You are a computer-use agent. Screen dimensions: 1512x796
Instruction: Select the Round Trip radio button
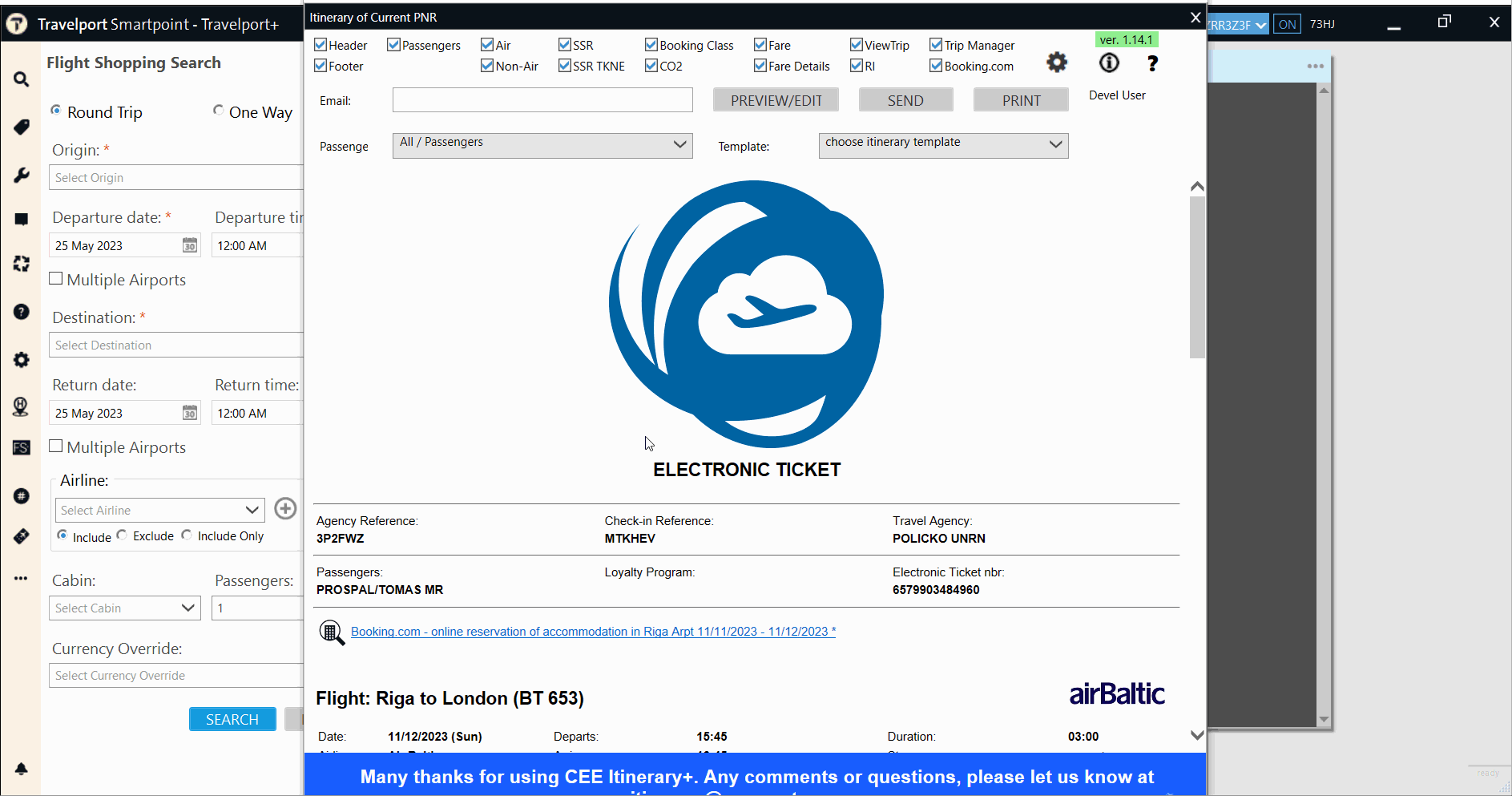tap(56, 111)
